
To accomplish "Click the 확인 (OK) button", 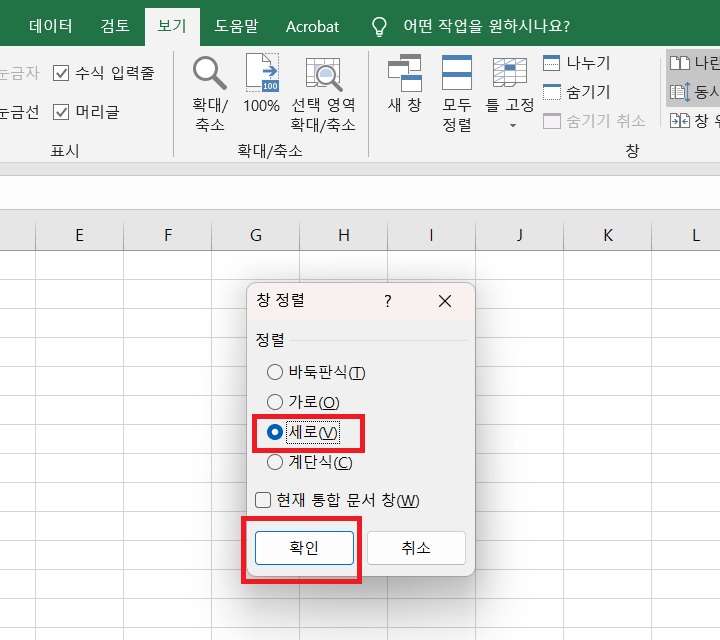I will (x=304, y=548).
